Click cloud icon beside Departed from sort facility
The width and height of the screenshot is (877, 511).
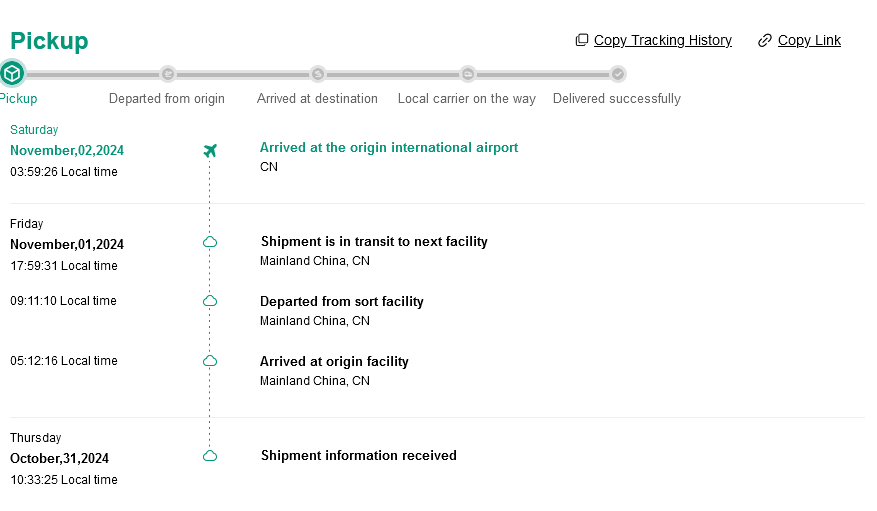pyautogui.click(x=210, y=301)
